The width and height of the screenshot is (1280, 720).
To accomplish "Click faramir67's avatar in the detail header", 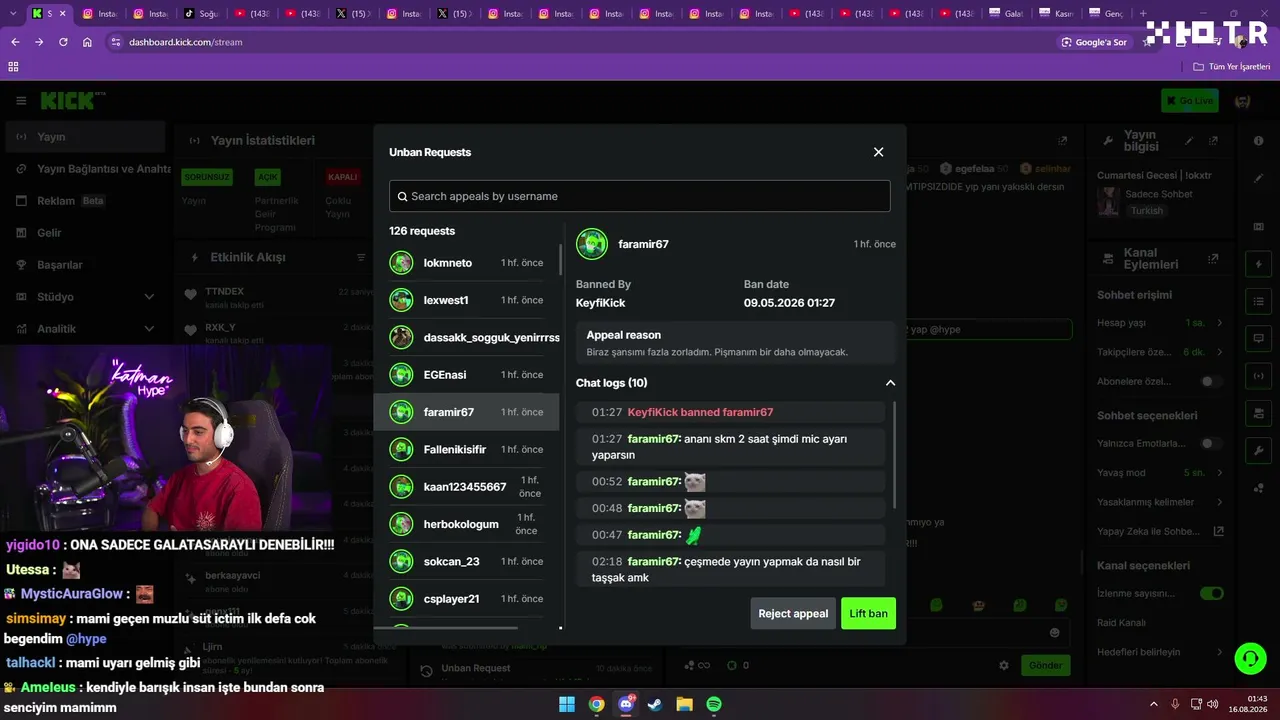I will point(592,244).
